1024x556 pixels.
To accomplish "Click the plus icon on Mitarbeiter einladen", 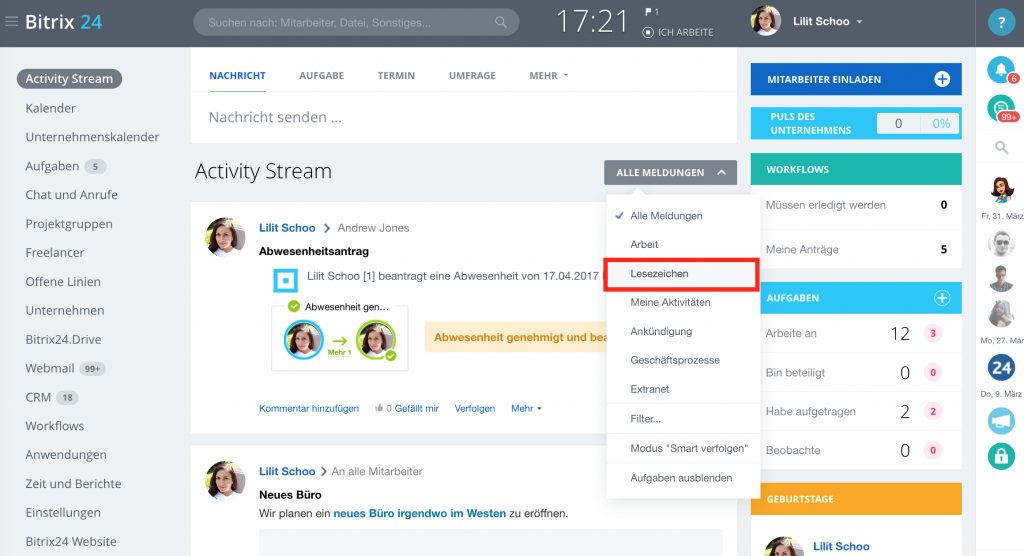I will click(942, 79).
